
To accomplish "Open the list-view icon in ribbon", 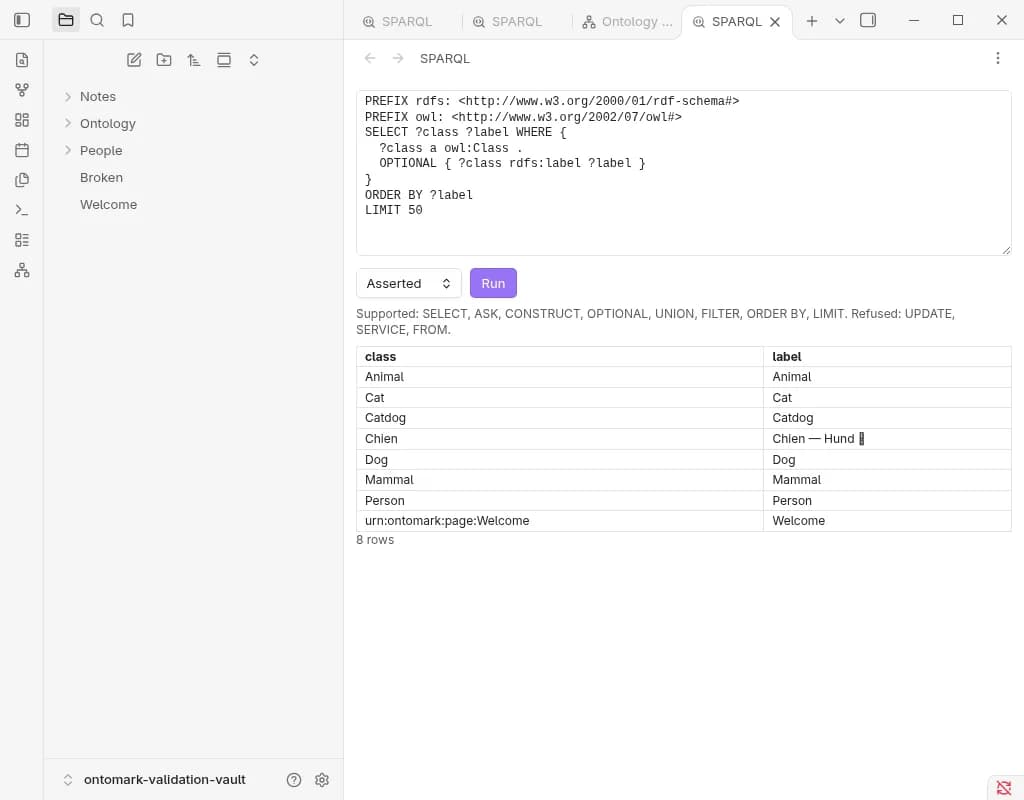I will 22,240.
